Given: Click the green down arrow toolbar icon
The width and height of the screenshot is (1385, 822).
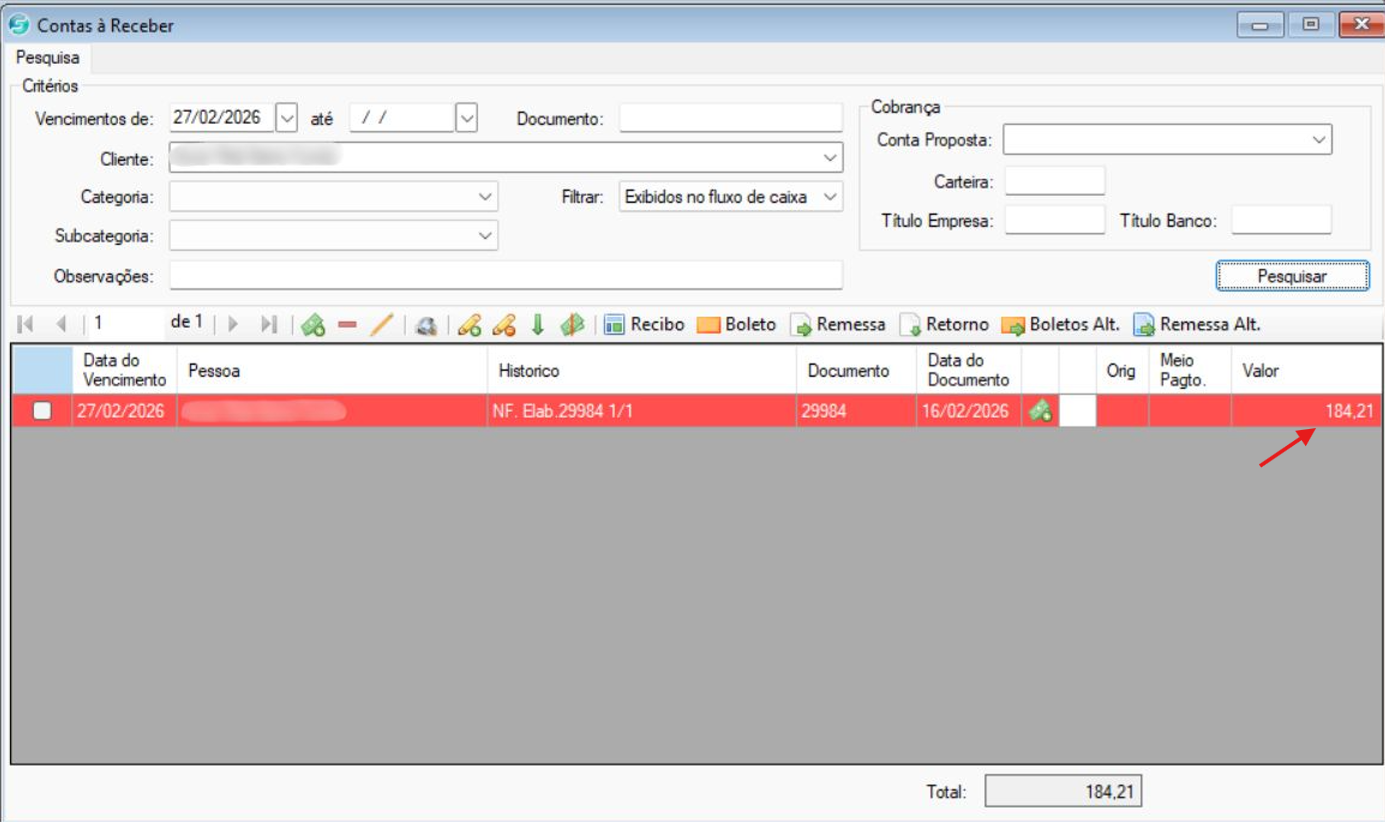Looking at the screenshot, I should click(537, 325).
